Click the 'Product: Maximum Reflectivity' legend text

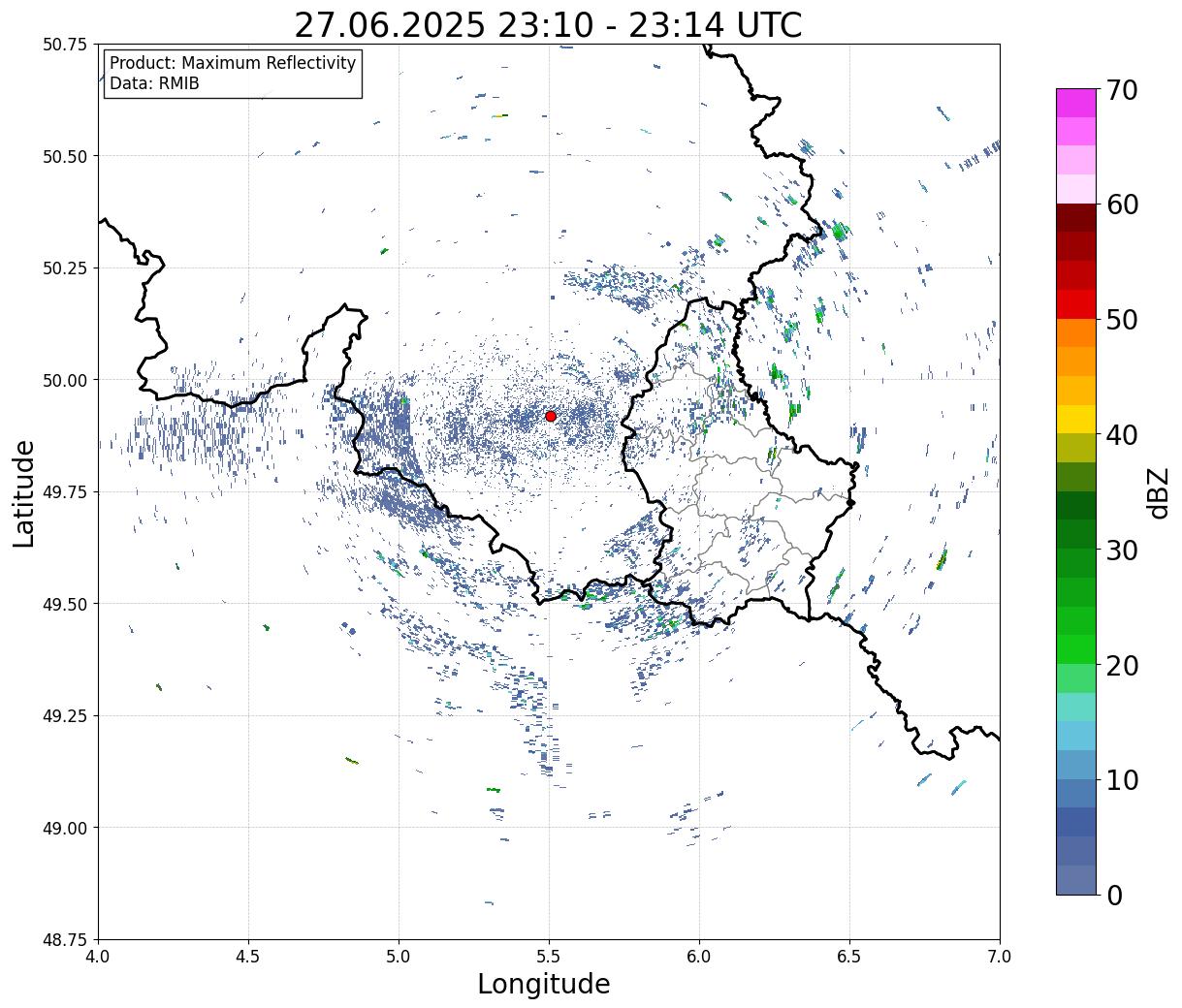tap(233, 63)
